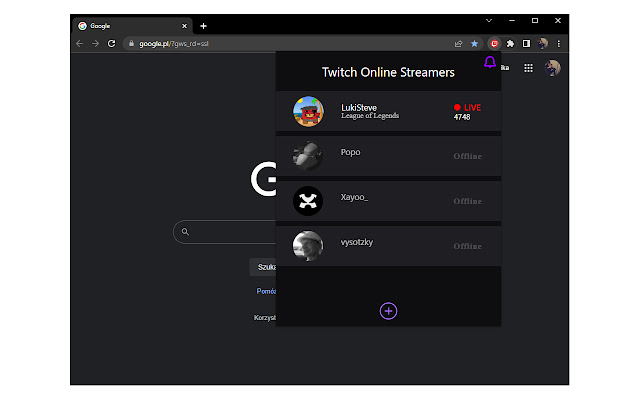
Task: Open the Google apps grid icon
Action: pos(528,68)
